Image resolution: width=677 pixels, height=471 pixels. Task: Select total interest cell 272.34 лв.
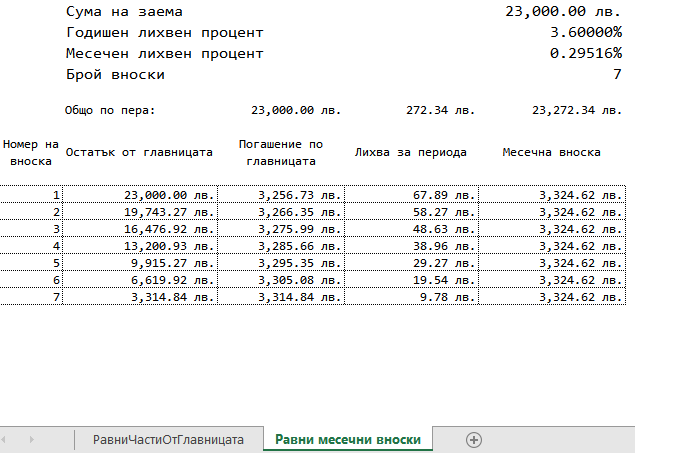pyautogui.click(x=440, y=111)
